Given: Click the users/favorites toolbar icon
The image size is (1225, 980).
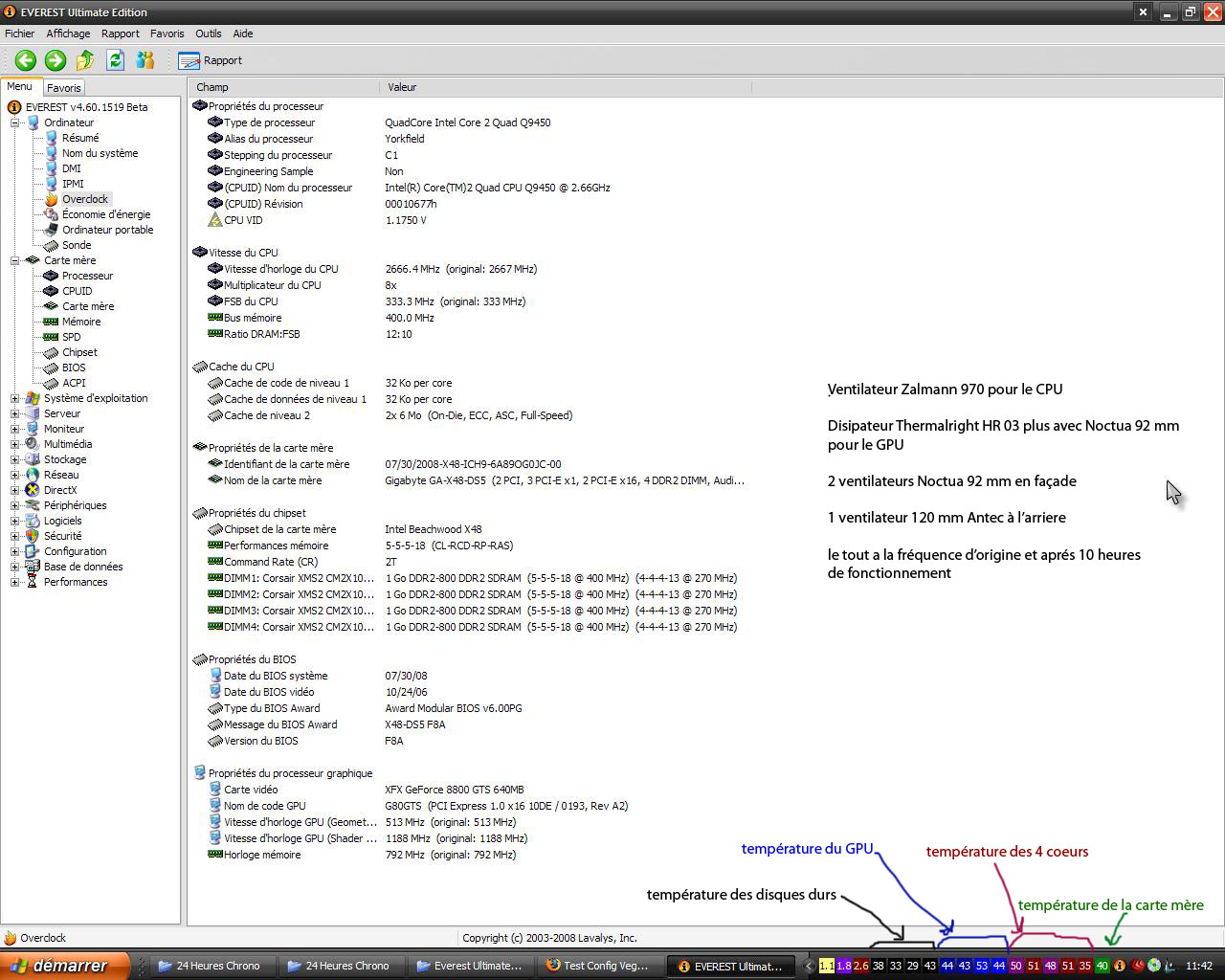Looking at the screenshot, I should pyautogui.click(x=145, y=60).
